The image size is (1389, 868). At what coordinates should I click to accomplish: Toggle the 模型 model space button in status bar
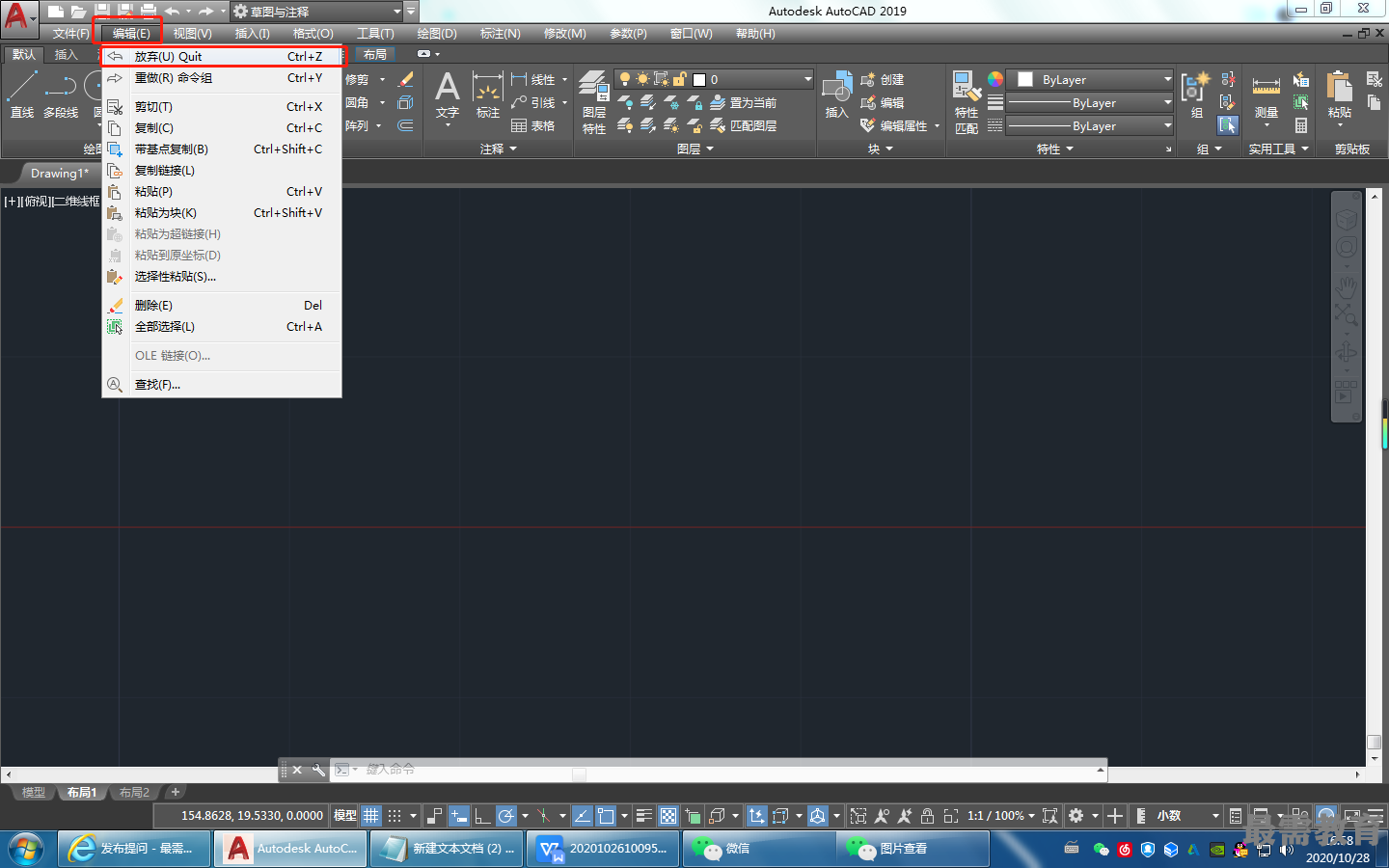344,816
